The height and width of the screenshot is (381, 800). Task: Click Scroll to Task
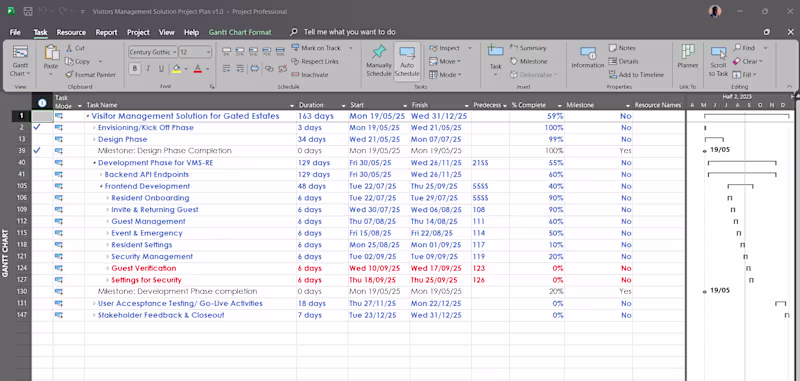[x=718, y=62]
